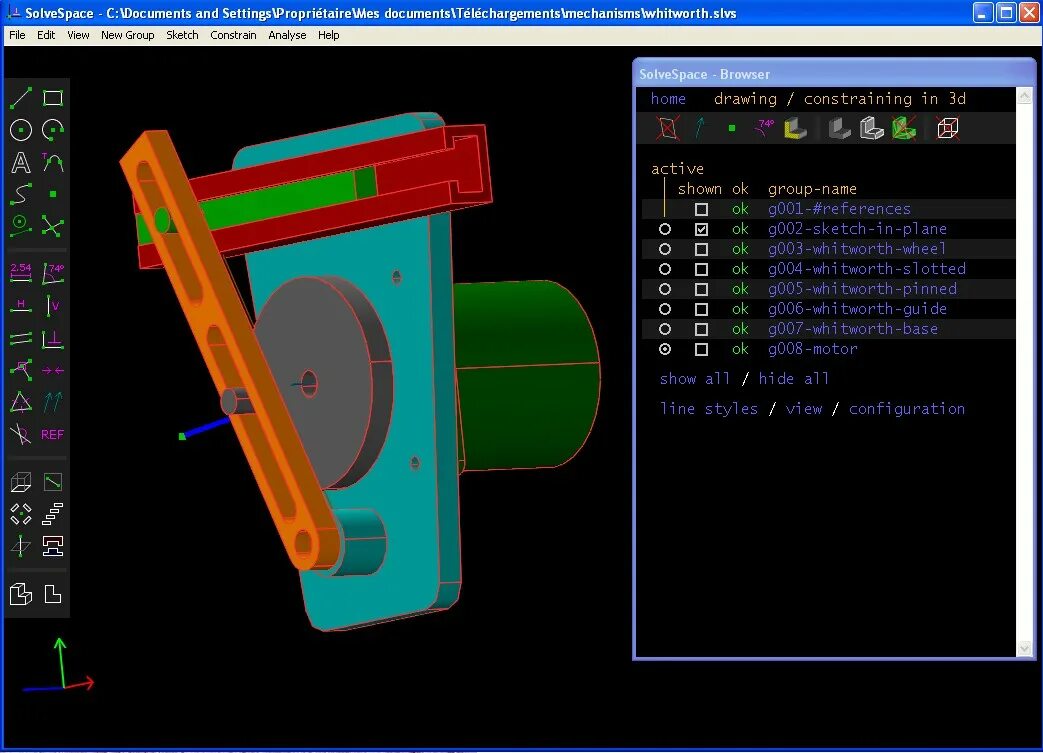Image resolution: width=1043 pixels, height=753 pixels.
Task: Check shown box for g003-whitworth-wheel
Action: [x=701, y=249]
